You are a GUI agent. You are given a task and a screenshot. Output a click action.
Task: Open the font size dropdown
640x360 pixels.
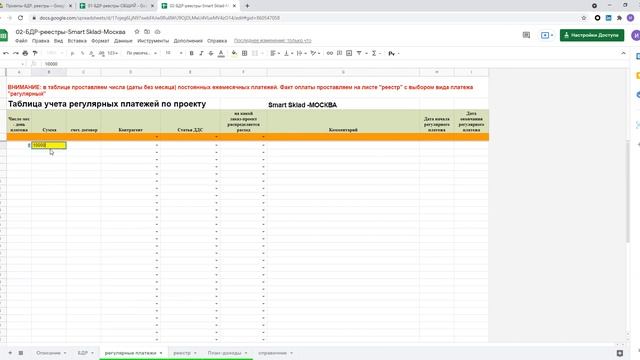[x=173, y=53]
